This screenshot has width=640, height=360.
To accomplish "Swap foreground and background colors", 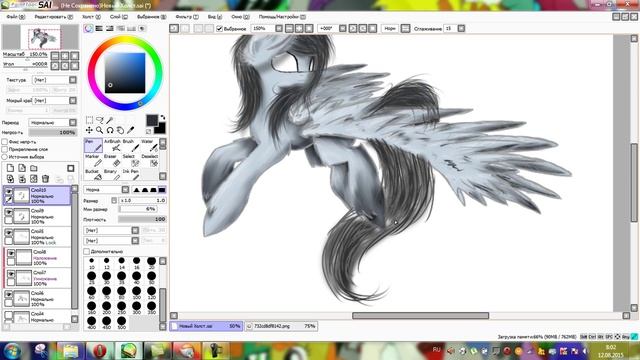I will click(x=162, y=118).
